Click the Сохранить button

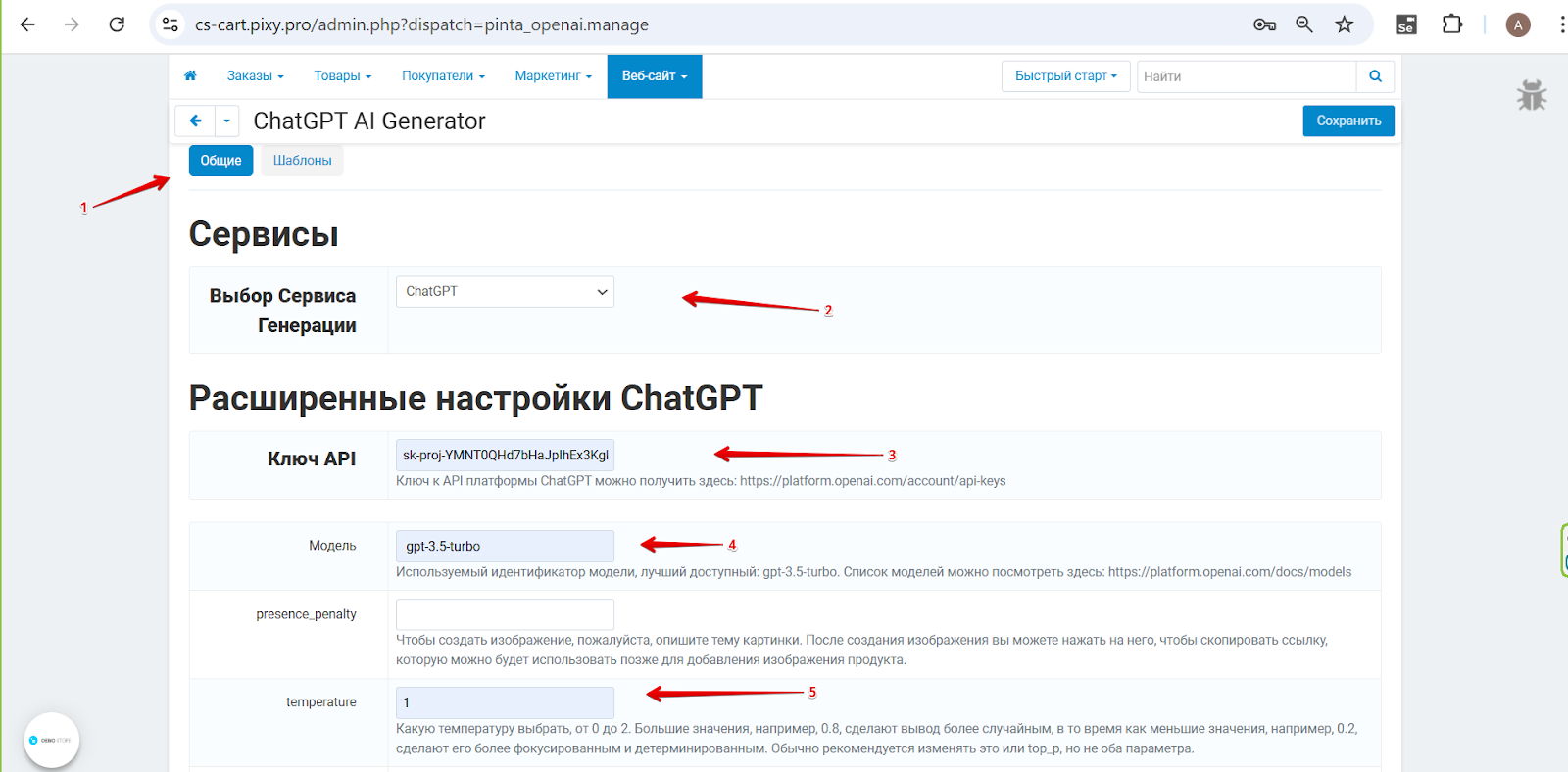[x=1348, y=121]
